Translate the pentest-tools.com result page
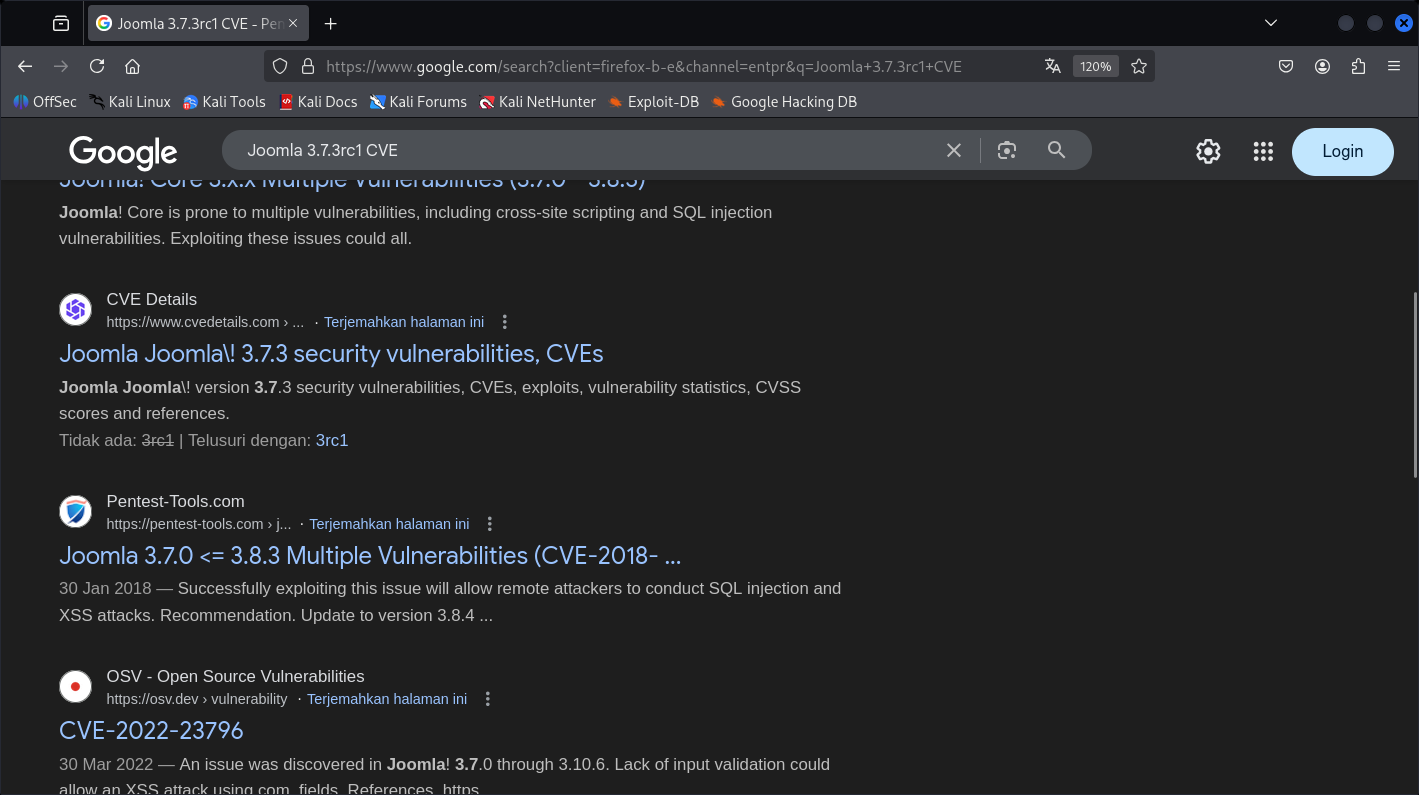This screenshot has width=1419, height=795. [389, 524]
